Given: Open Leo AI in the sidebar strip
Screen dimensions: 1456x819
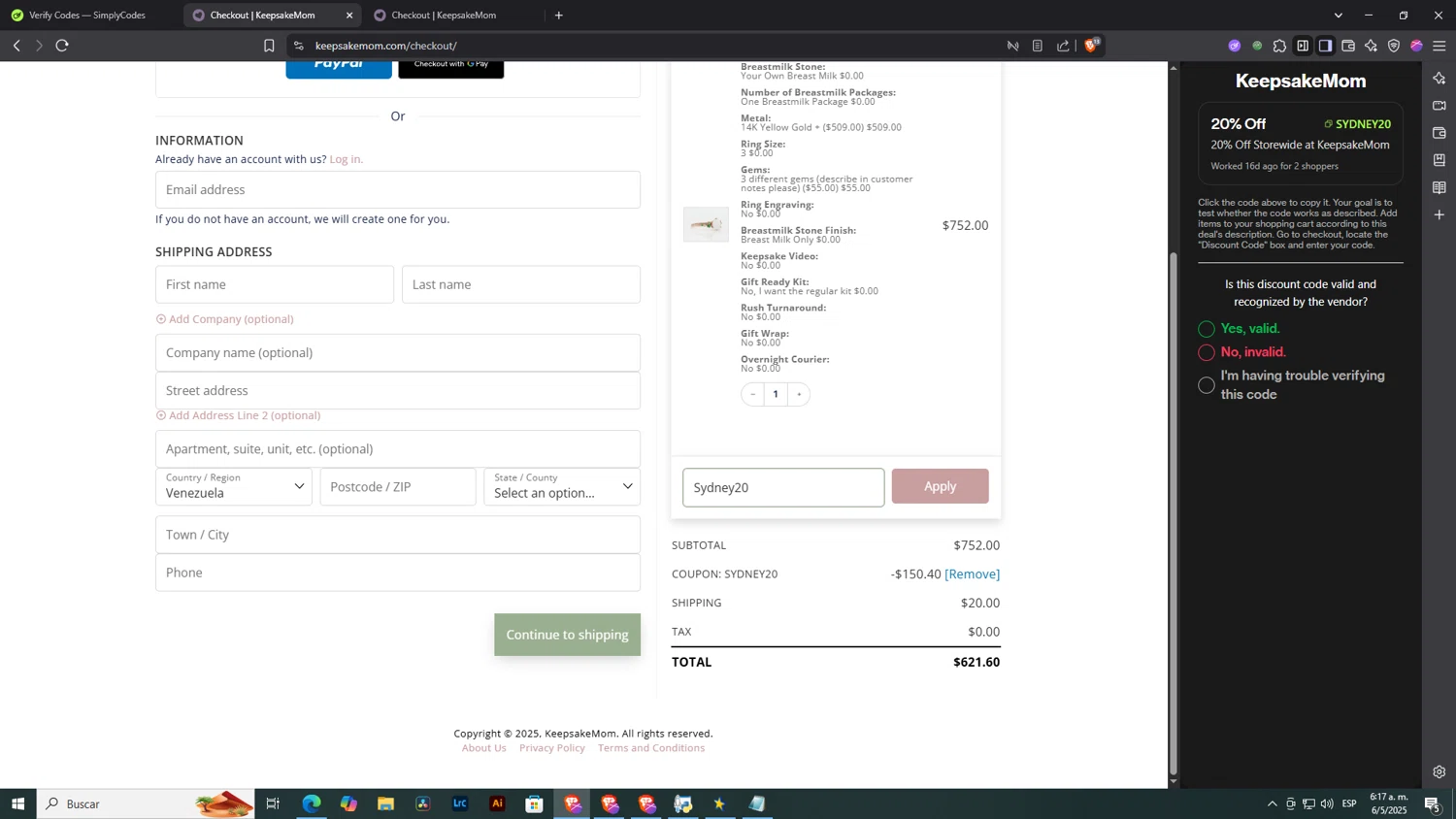Looking at the screenshot, I should tap(1439, 78).
